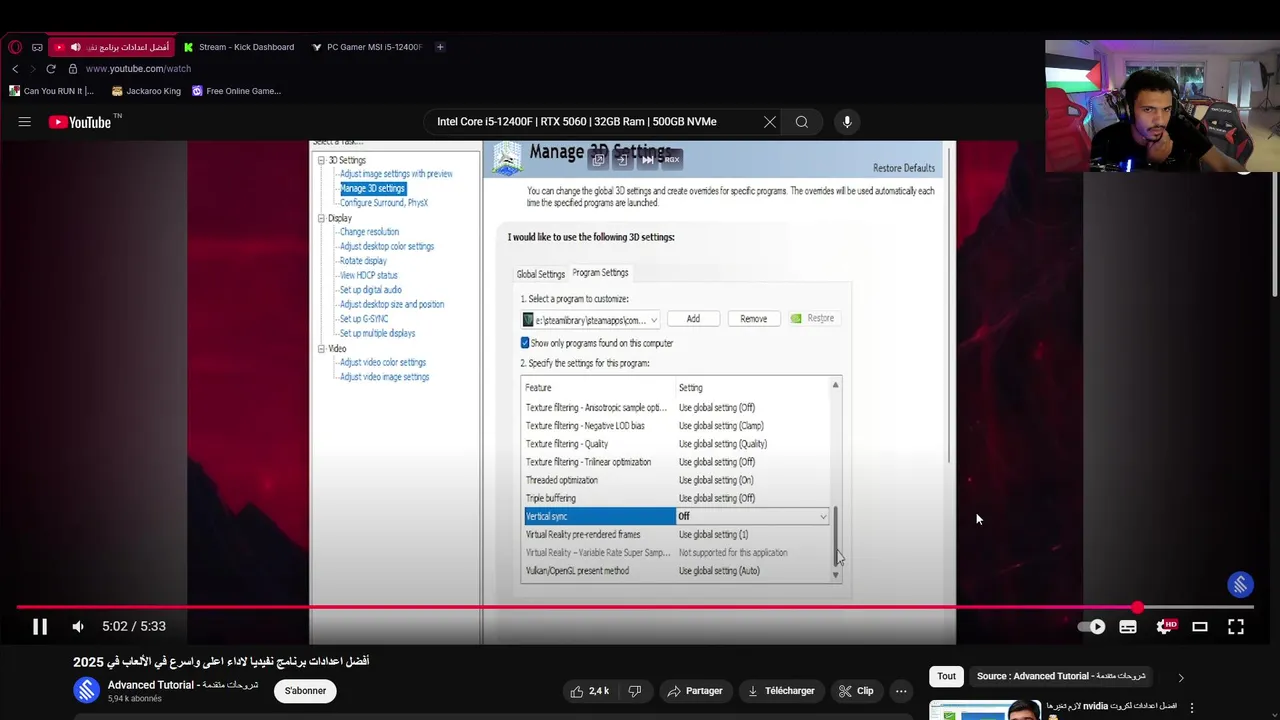
Task: Open the Free Online Game bookmark
Action: coord(236,91)
